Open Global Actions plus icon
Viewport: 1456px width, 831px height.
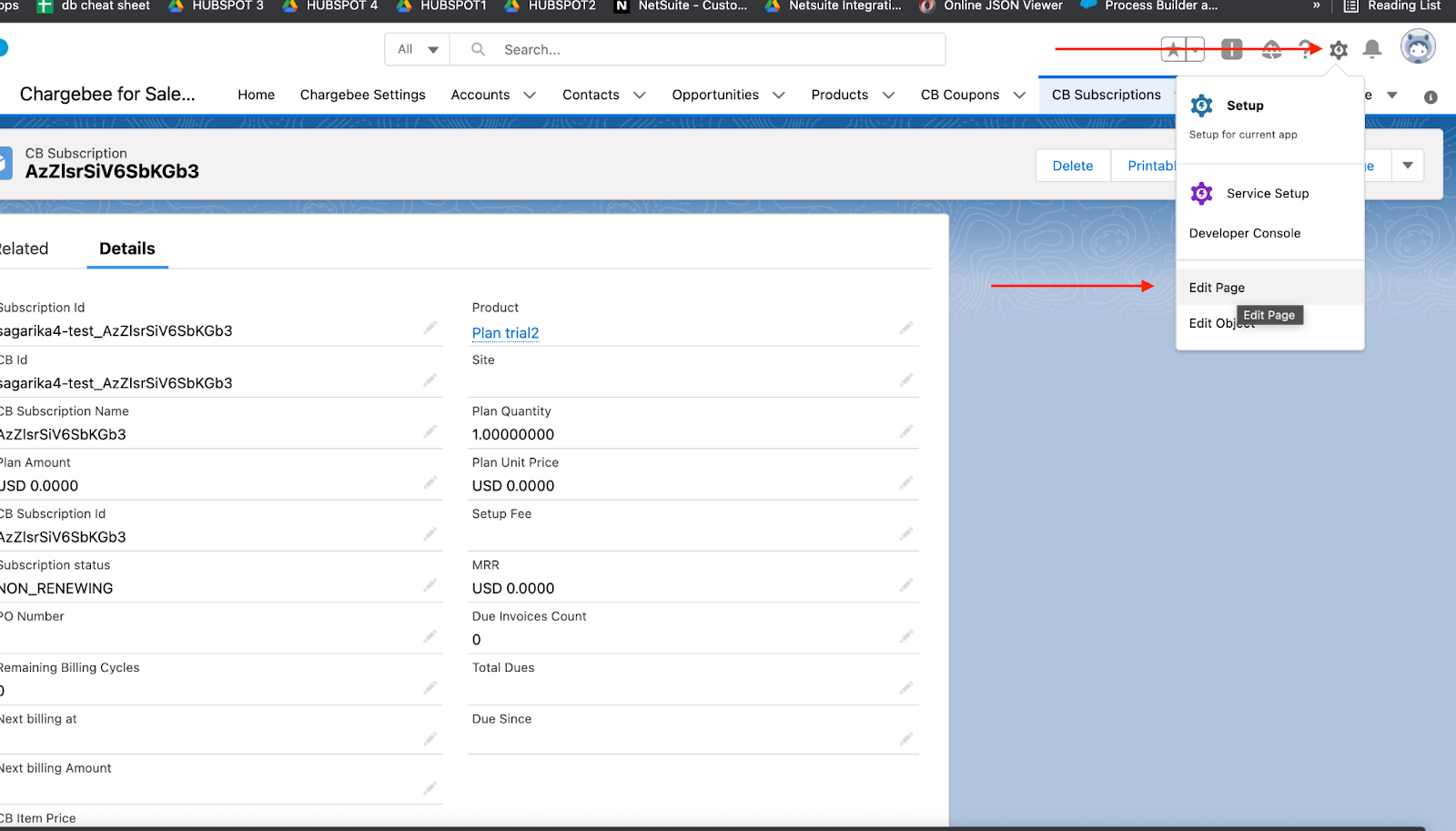pos(1231,49)
